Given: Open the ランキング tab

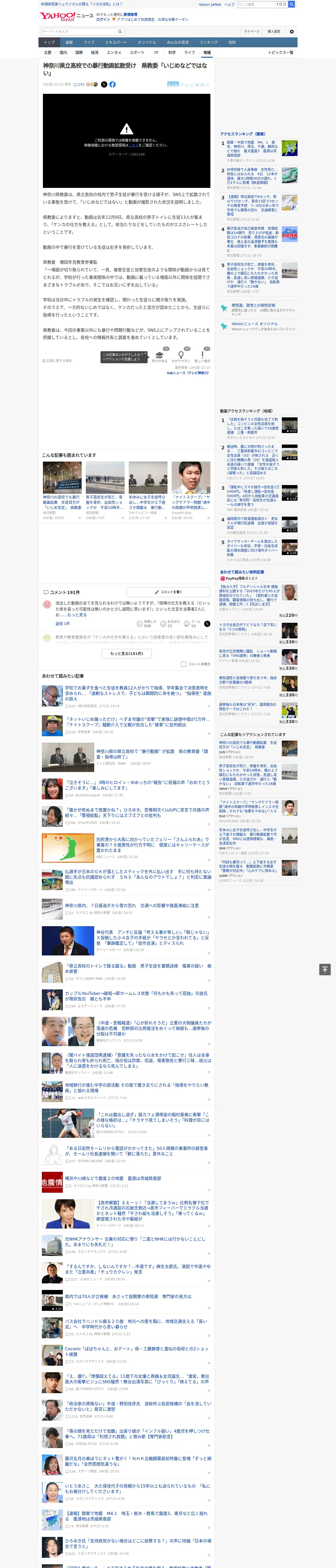Looking at the screenshot, I should 209,43.
